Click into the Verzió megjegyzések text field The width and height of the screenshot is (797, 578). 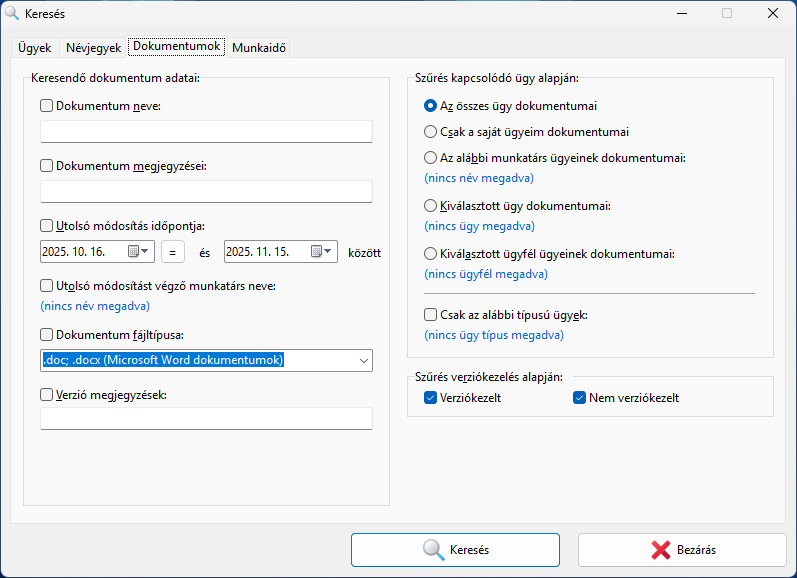(206, 418)
